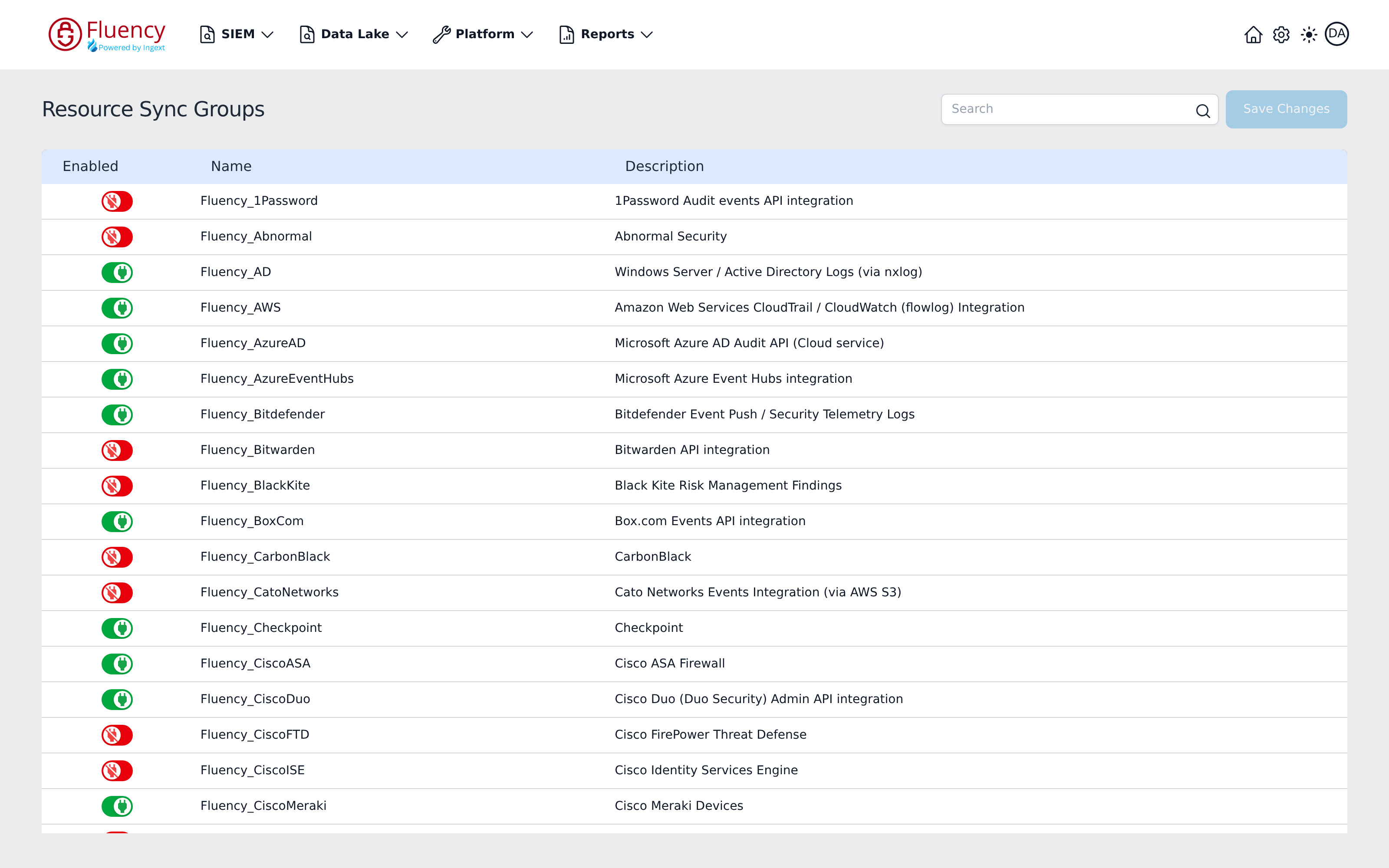Enable the Fluency_Abnormal toggle
This screenshot has width=1389, height=868.
click(117, 237)
